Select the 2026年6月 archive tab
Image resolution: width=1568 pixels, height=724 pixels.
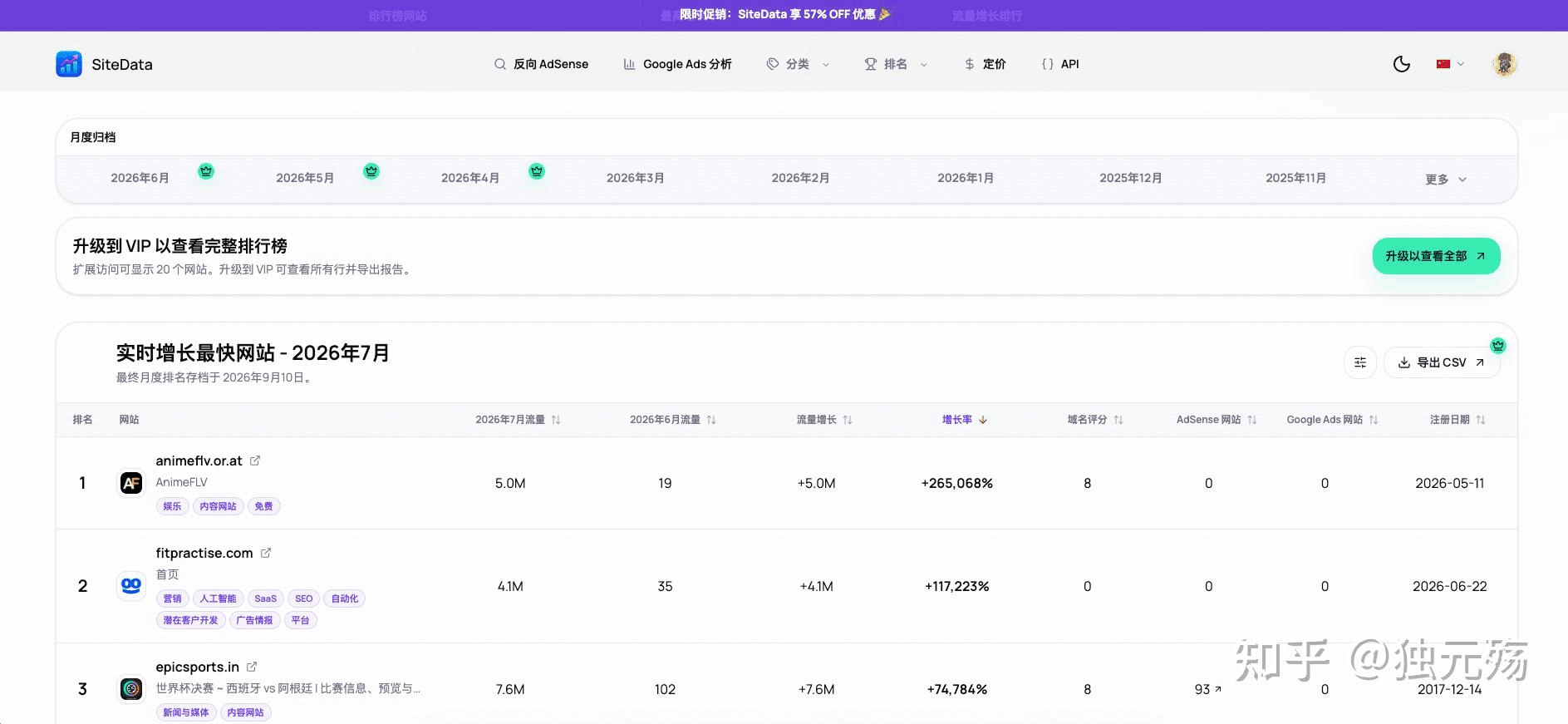140,178
